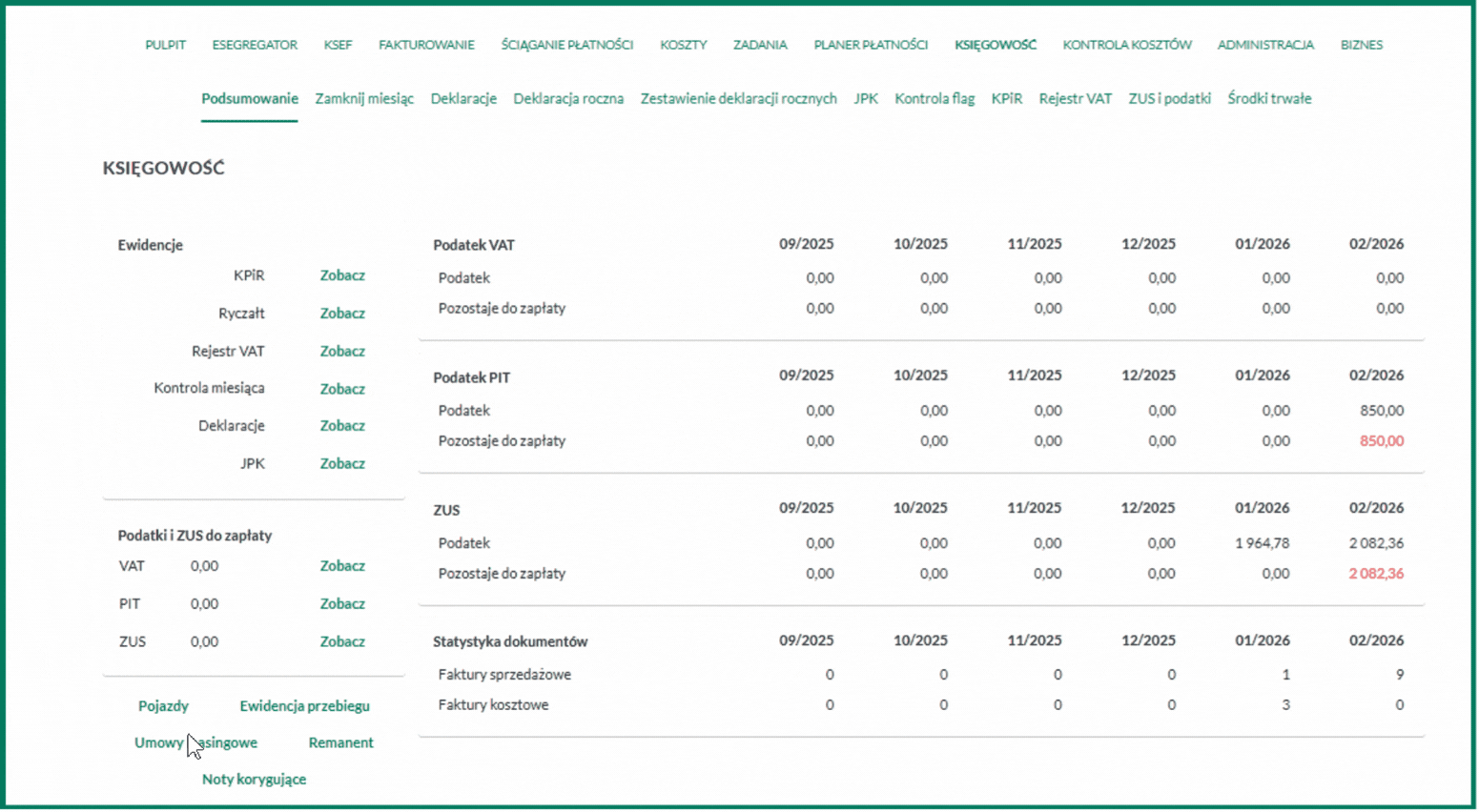Screen dimensions: 1479x812
Task: Open Zestawienie deklaracji rocznych tab
Action: click(739, 98)
